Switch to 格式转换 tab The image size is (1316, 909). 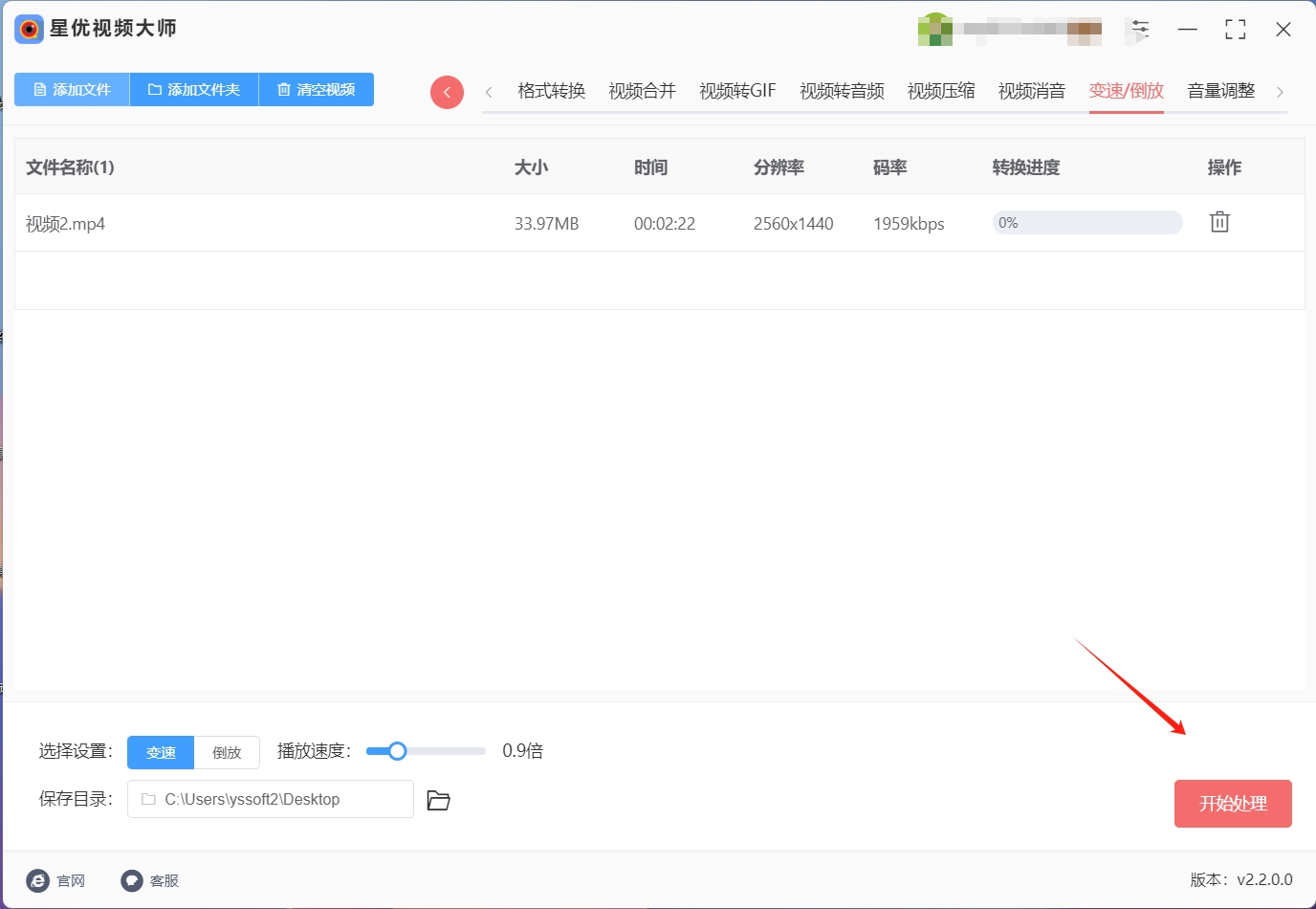pyautogui.click(x=551, y=91)
